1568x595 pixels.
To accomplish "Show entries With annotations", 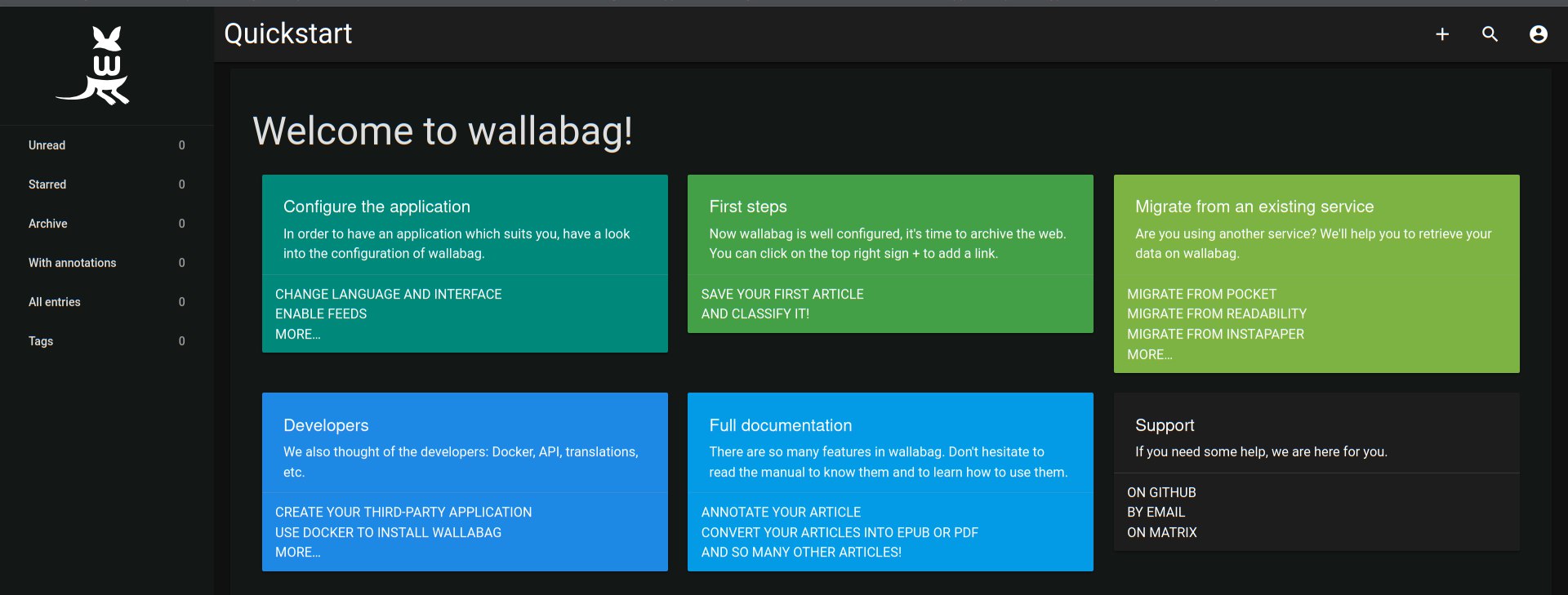I will point(107,263).
